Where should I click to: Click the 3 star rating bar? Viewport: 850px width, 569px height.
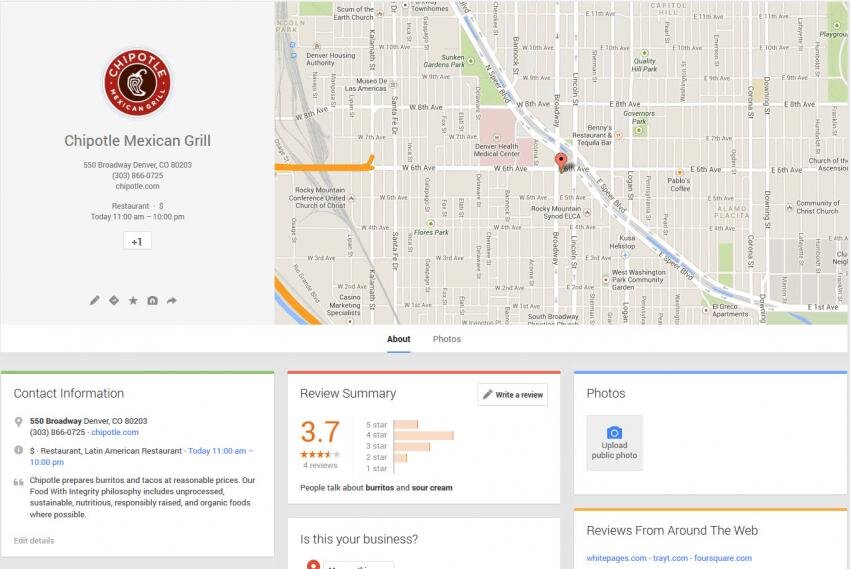pos(412,447)
